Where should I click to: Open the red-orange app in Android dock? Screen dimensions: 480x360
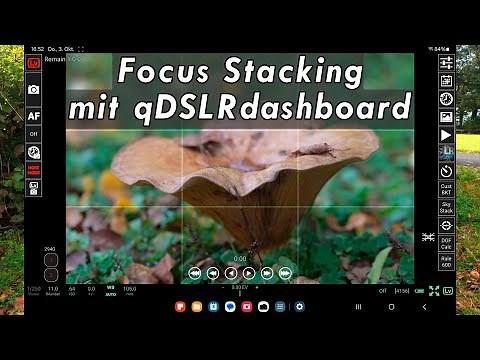tap(180, 307)
